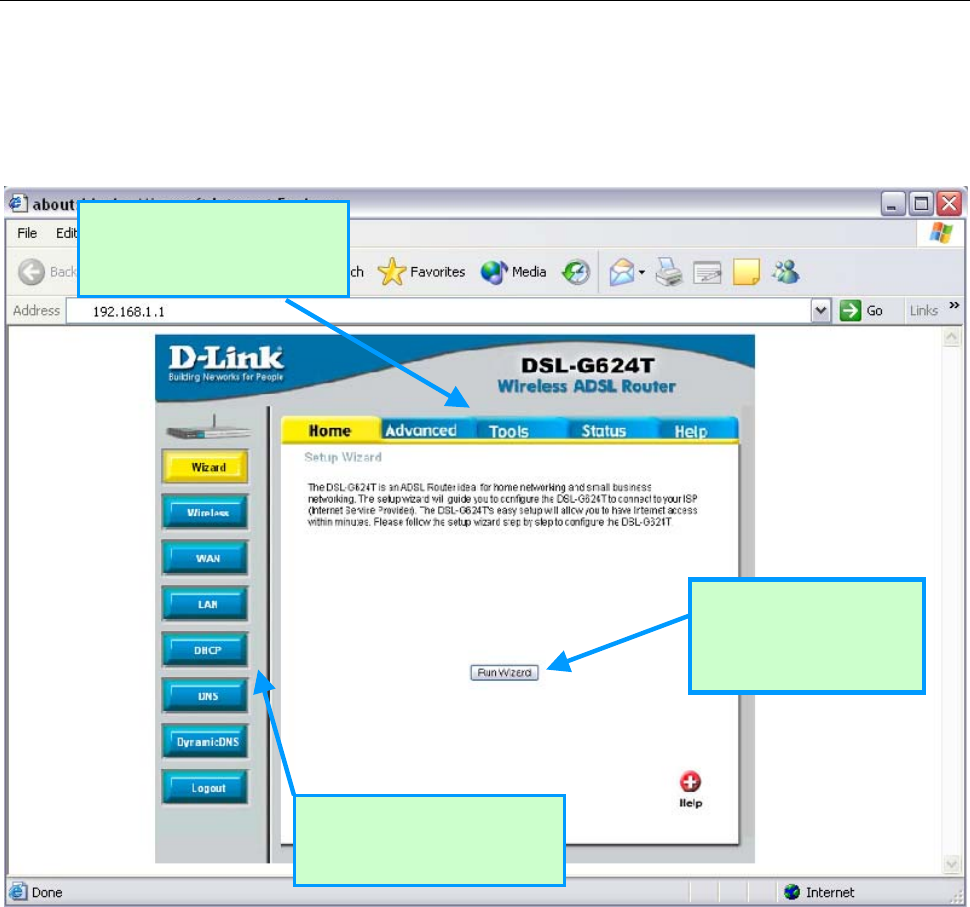Open the Messenger people icon
Viewport: 970px width, 907px height.
pyautogui.click(x=786, y=272)
